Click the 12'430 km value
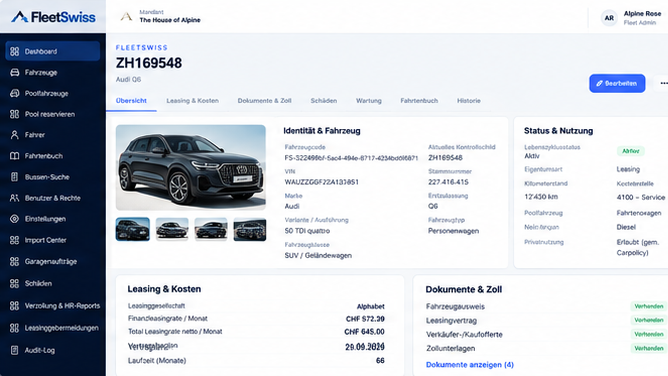This screenshot has width=668, height=376. 541,197
